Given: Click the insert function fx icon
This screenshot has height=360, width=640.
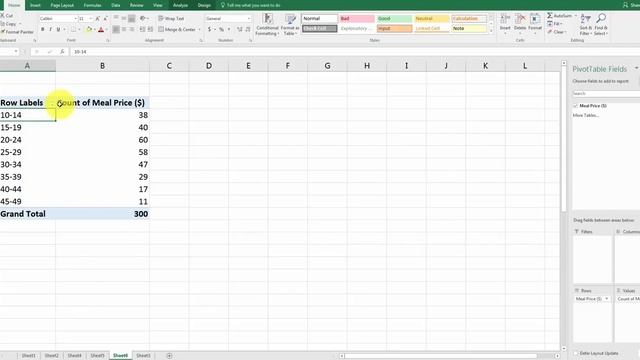Looking at the screenshot, I should click(x=62, y=52).
